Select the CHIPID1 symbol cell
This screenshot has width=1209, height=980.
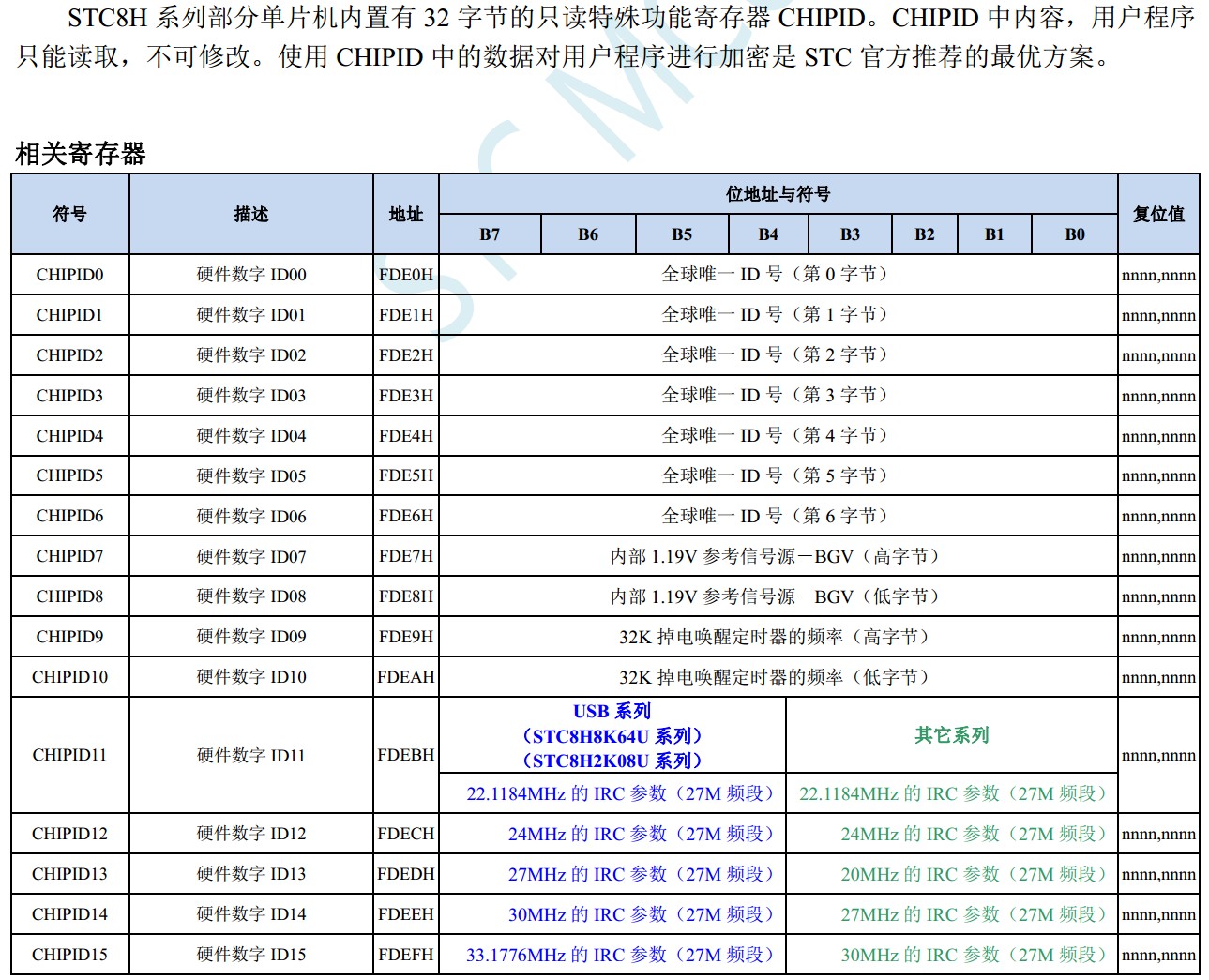click(x=70, y=315)
